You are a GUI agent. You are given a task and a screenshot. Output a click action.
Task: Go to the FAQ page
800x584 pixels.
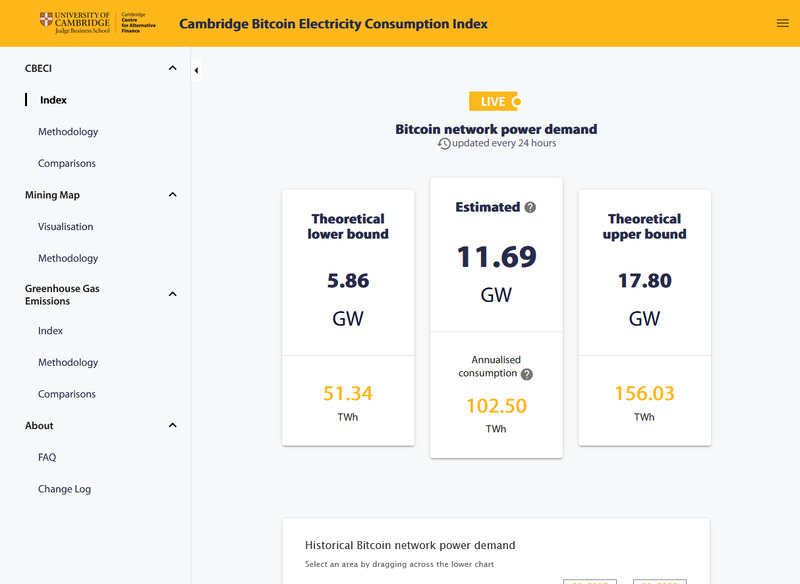tap(47, 457)
